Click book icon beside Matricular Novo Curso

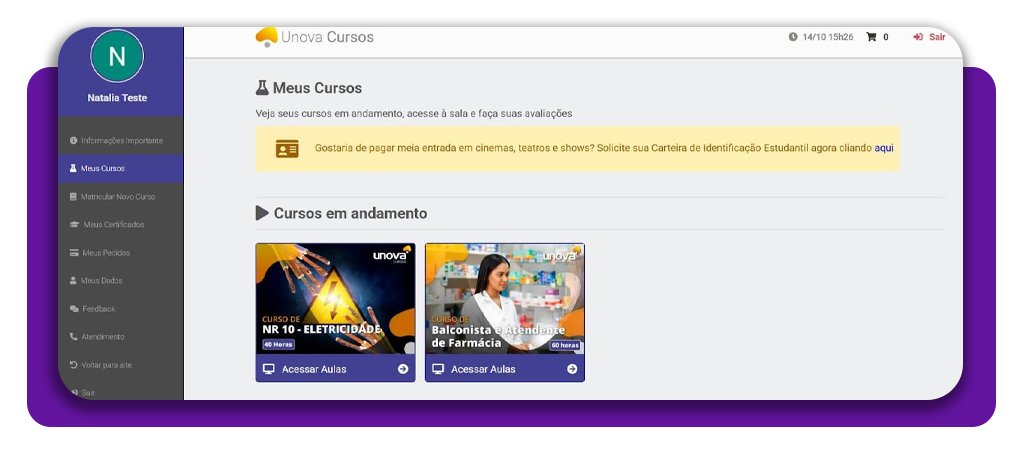[73, 197]
